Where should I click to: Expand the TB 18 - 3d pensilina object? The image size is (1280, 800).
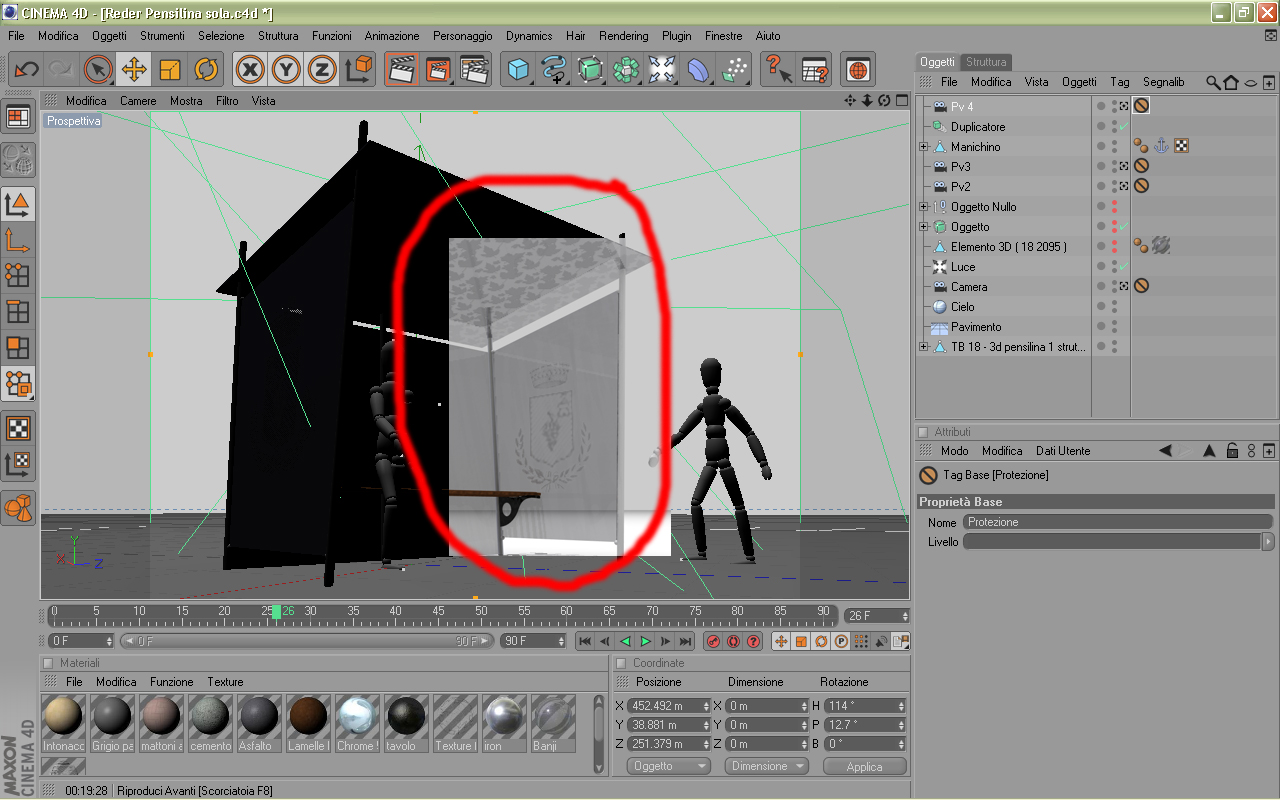pos(924,347)
